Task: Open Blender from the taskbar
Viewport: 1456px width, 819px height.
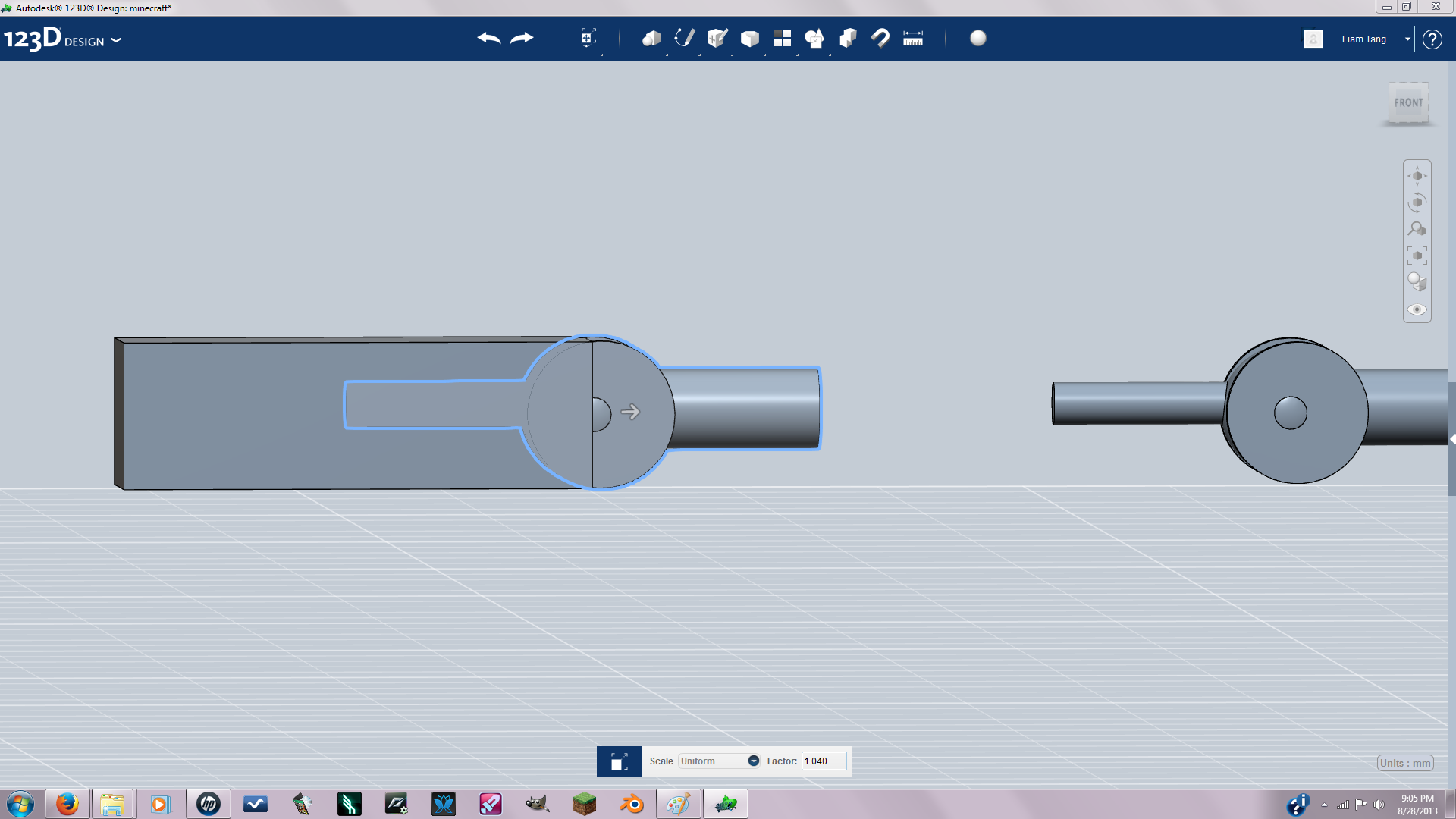Action: tap(631, 804)
